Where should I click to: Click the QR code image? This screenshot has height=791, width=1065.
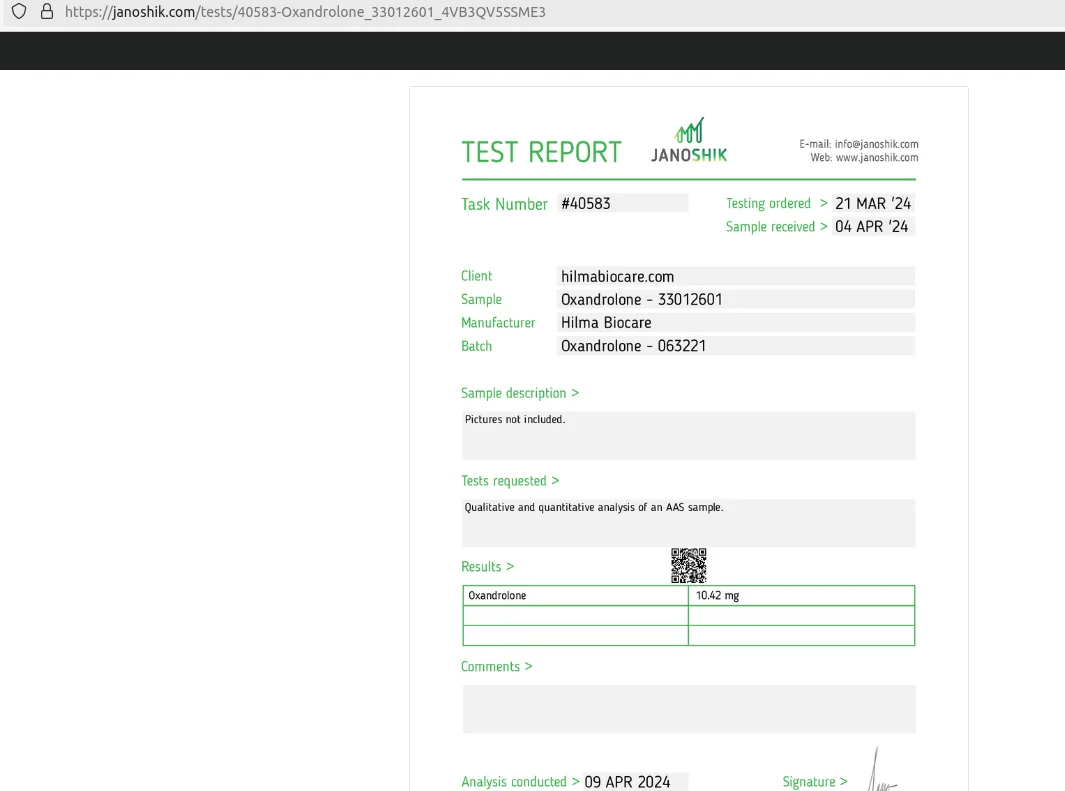click(x=688, y=565)
